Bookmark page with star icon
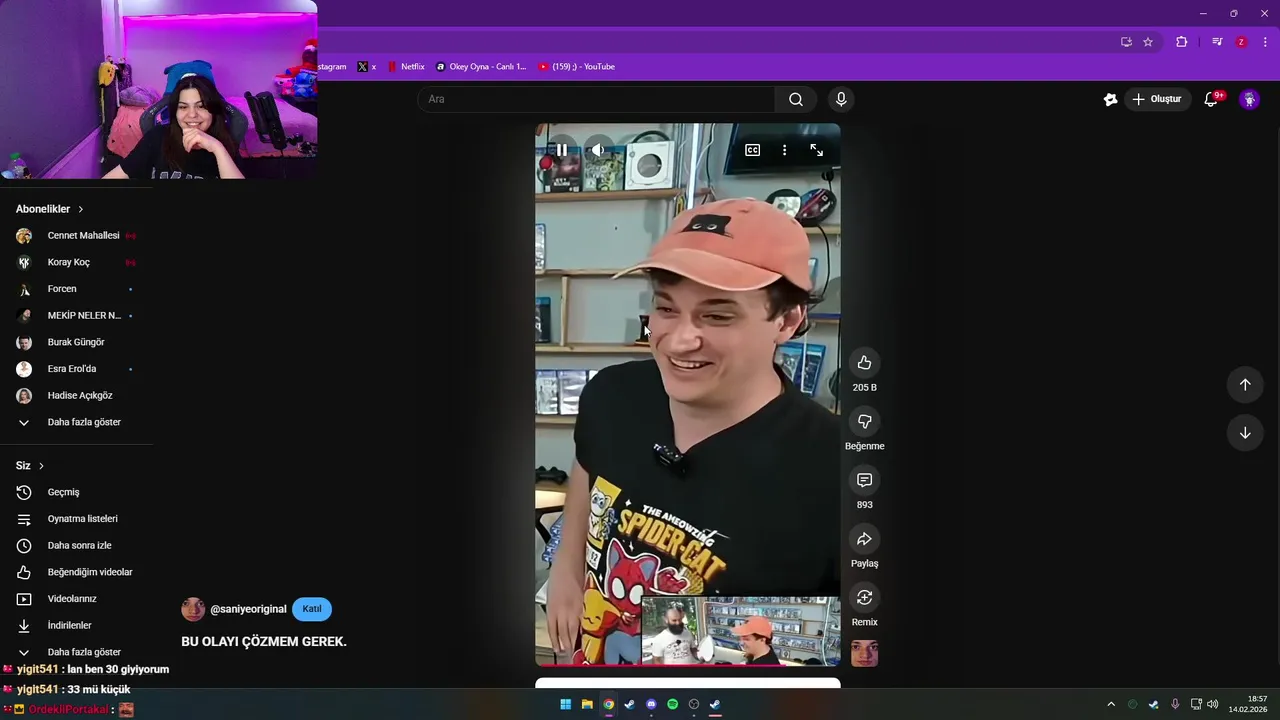This screenshot has width=1280, height=720. click(x=1148, y=42)
